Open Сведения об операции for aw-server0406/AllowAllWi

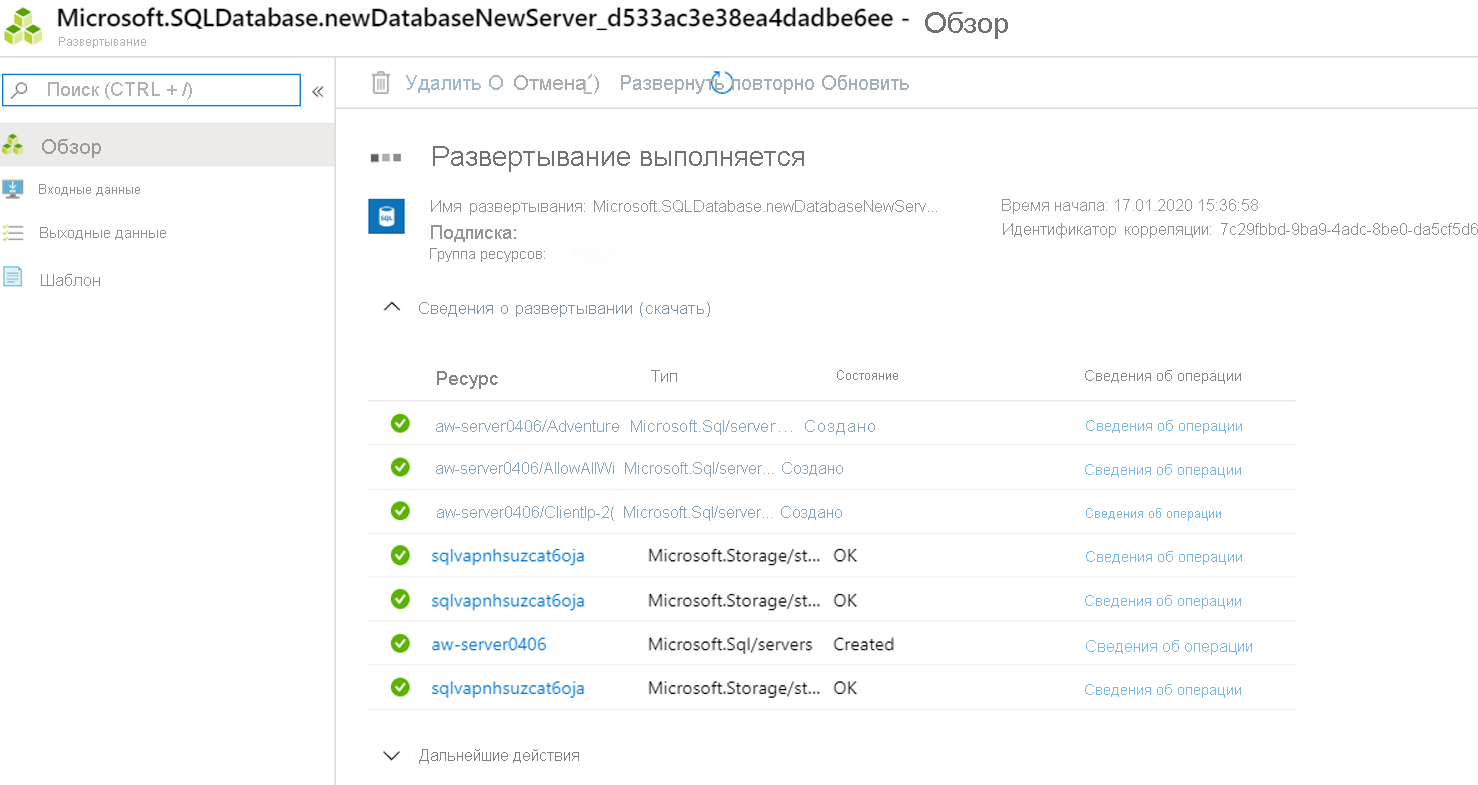[1163, 470]
